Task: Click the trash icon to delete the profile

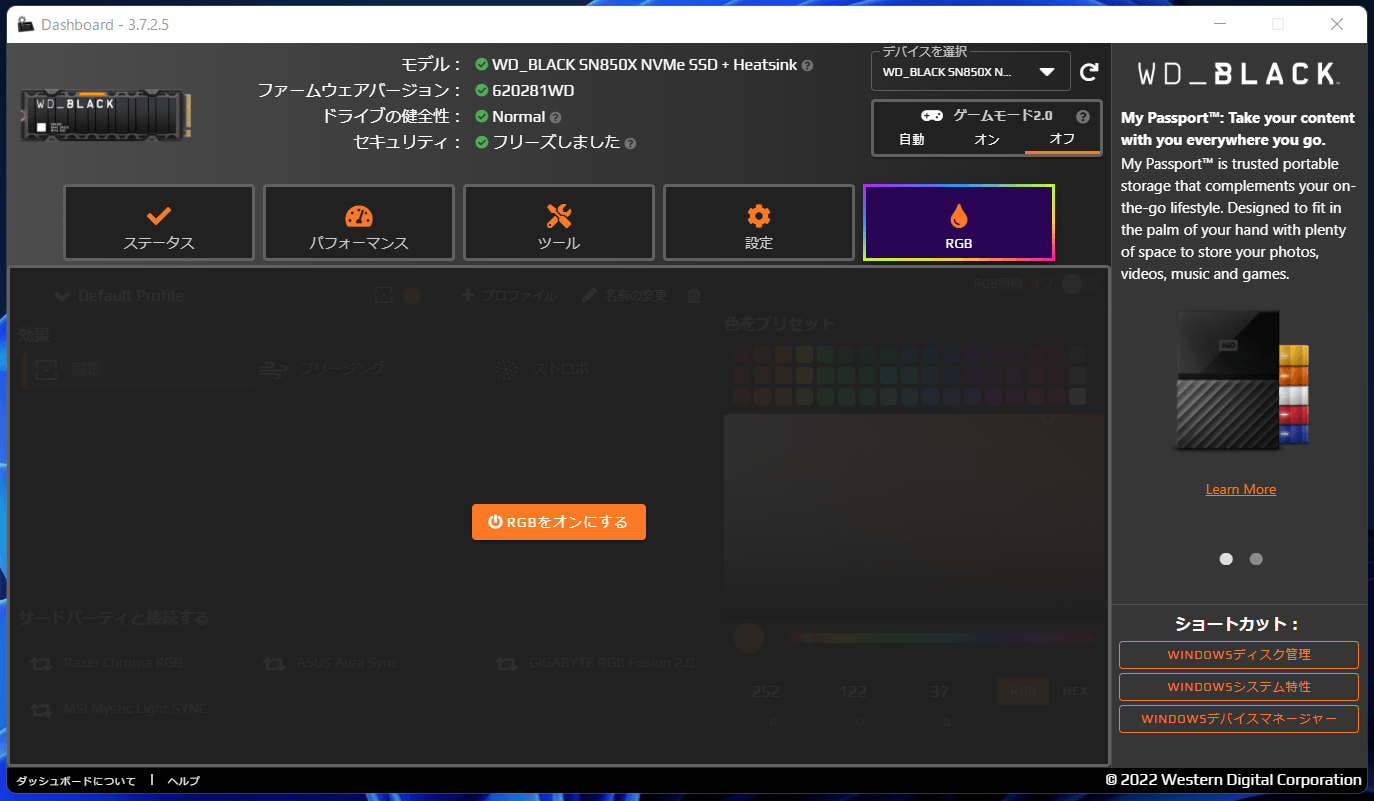Action: (694, 296)
